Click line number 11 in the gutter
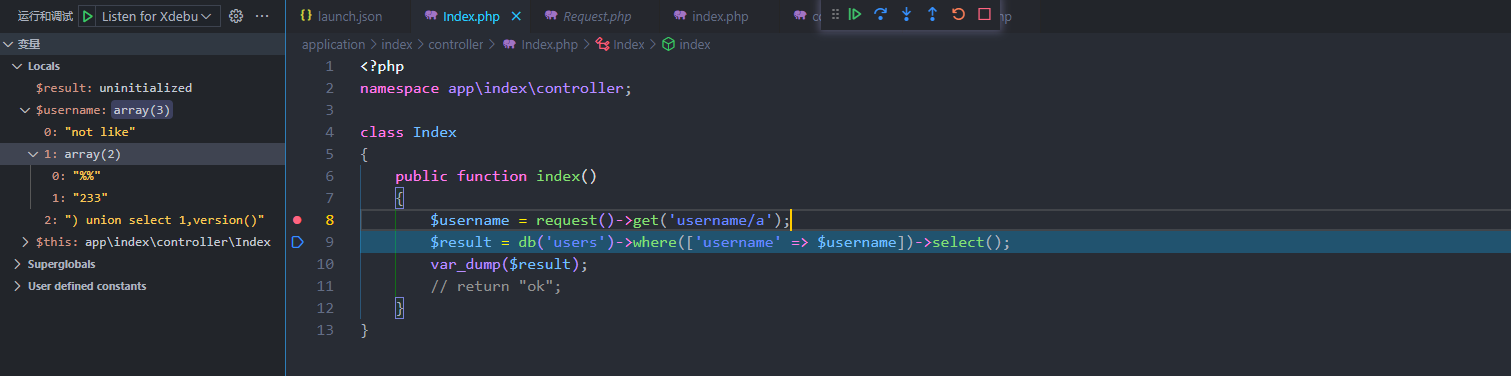1511x376 pixels. point(324,286)
